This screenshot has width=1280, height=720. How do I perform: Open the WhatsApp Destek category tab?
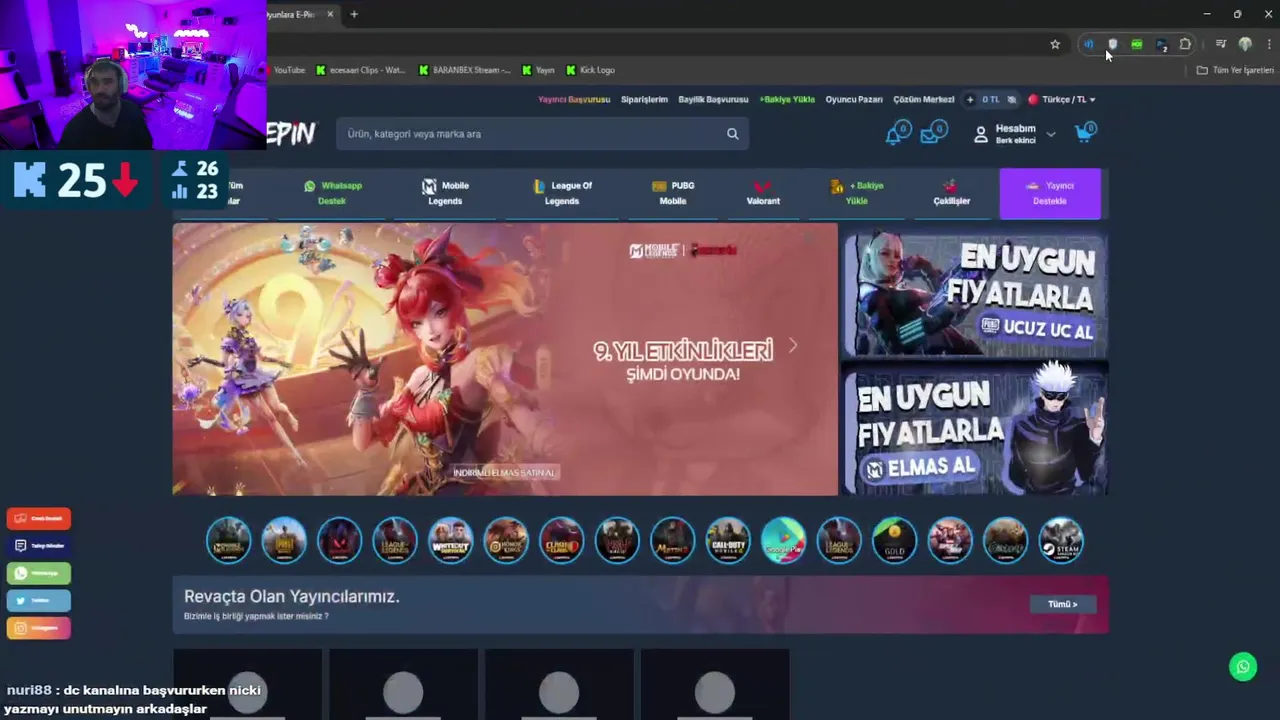click(333, 193)
